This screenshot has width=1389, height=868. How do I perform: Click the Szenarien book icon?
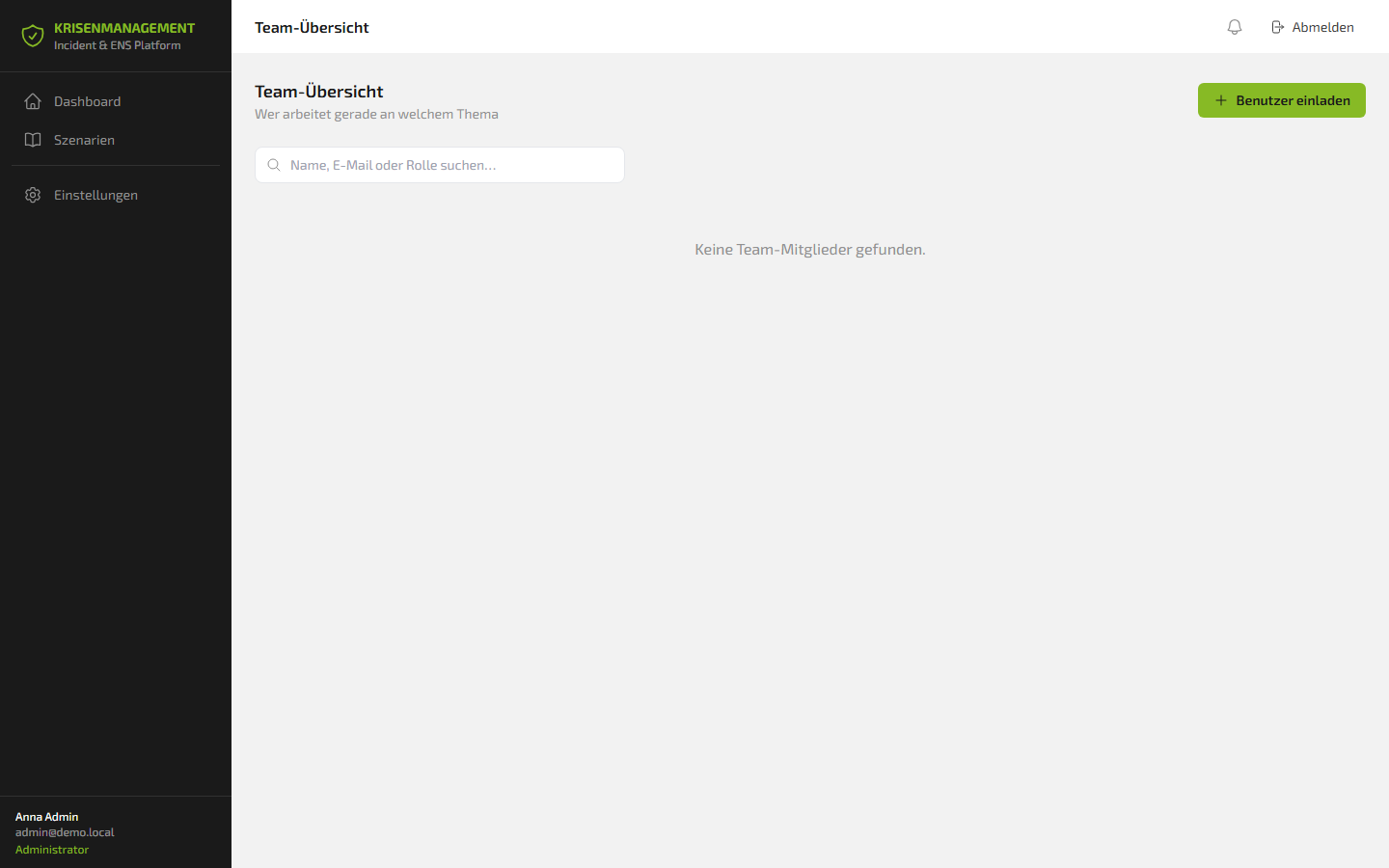tap(33, 140)
